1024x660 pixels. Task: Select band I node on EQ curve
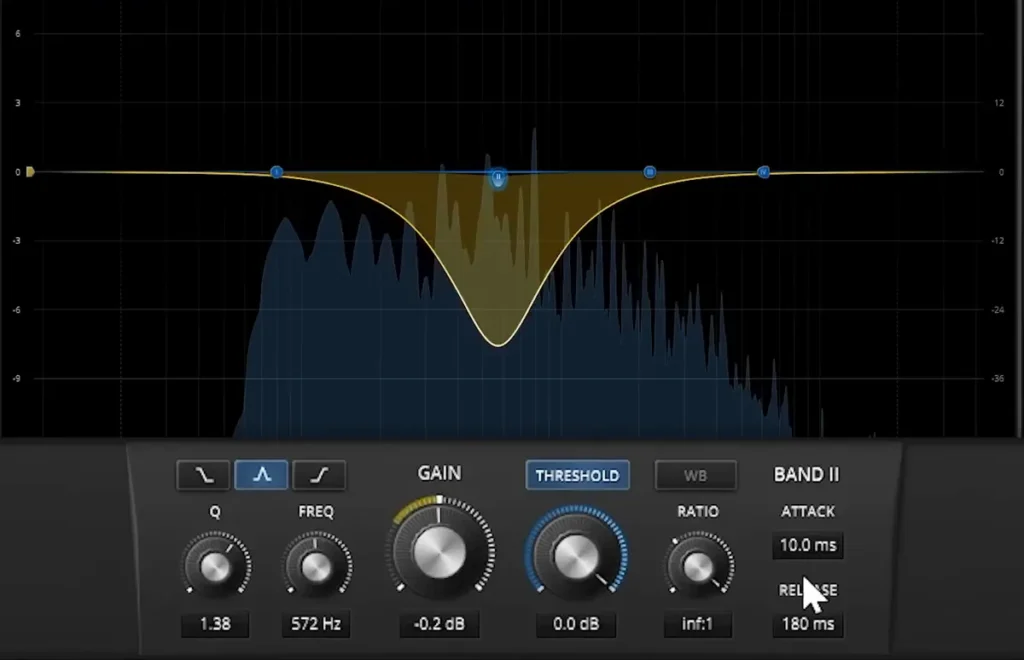pyautogui.click(x=276, y=172)
